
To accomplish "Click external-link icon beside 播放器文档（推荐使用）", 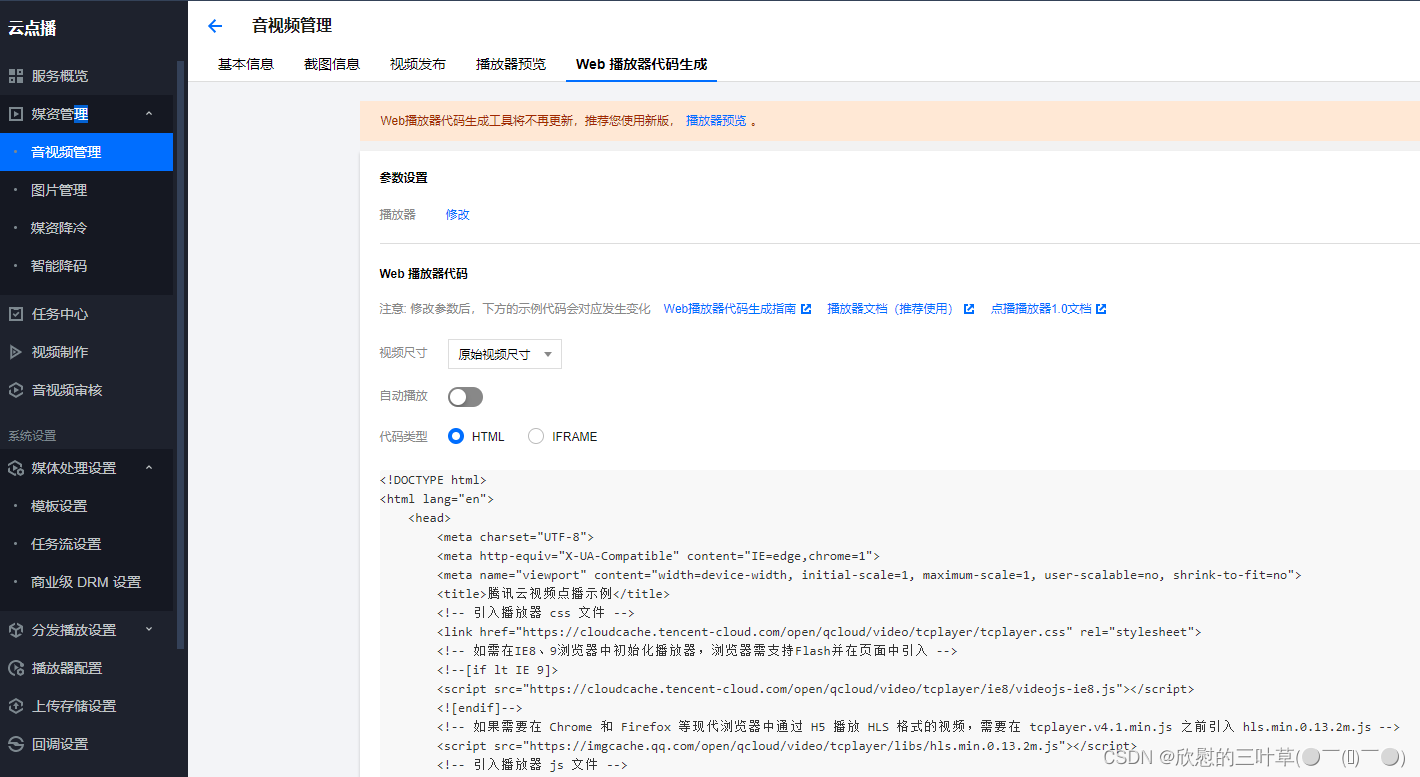I will [968, 309].
